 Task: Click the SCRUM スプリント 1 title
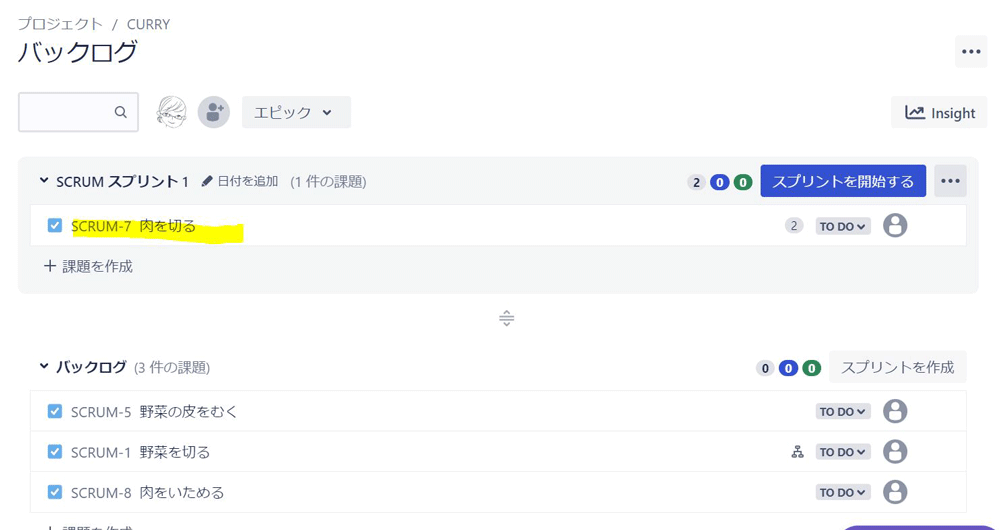click(x=122, y=181)
